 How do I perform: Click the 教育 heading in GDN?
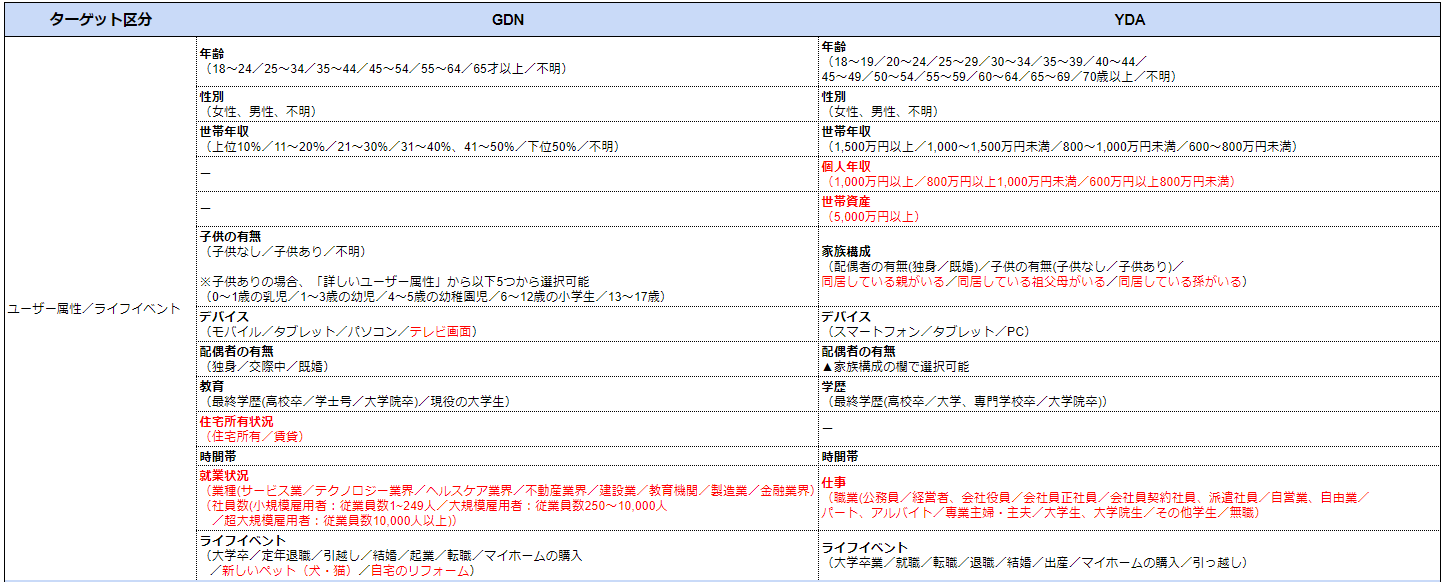tap(213, 386)
